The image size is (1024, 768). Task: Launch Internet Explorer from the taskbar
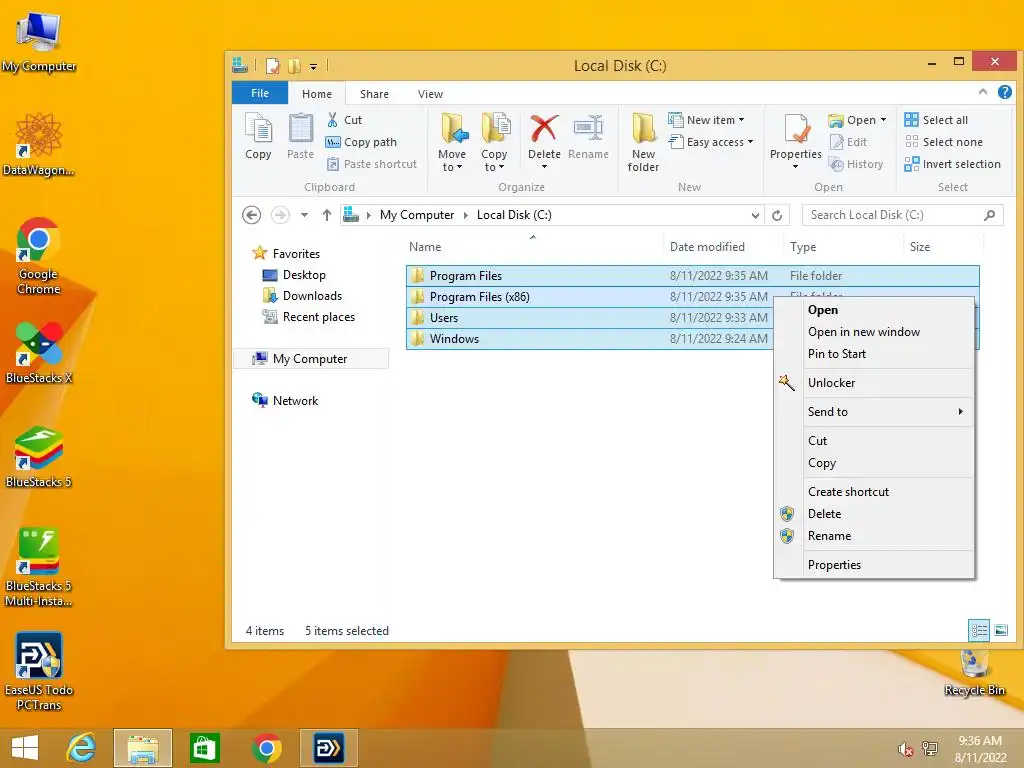coord(82,748)
